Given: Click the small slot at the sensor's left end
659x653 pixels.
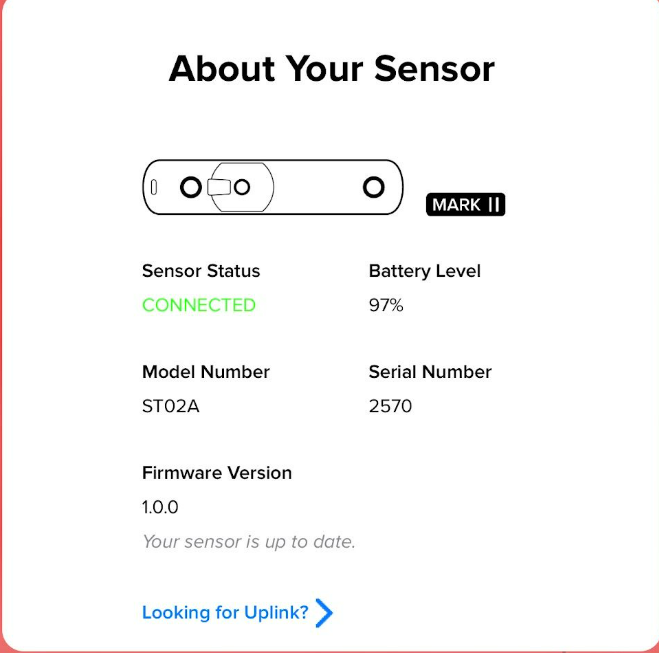Looking at the screenshot, I should 154,187.
